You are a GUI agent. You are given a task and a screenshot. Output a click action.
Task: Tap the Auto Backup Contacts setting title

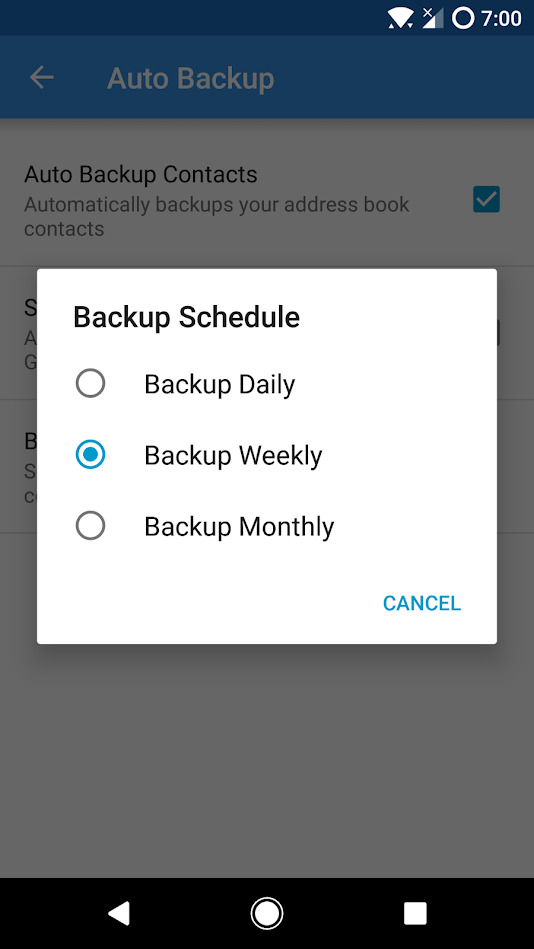tap(141, 174)
